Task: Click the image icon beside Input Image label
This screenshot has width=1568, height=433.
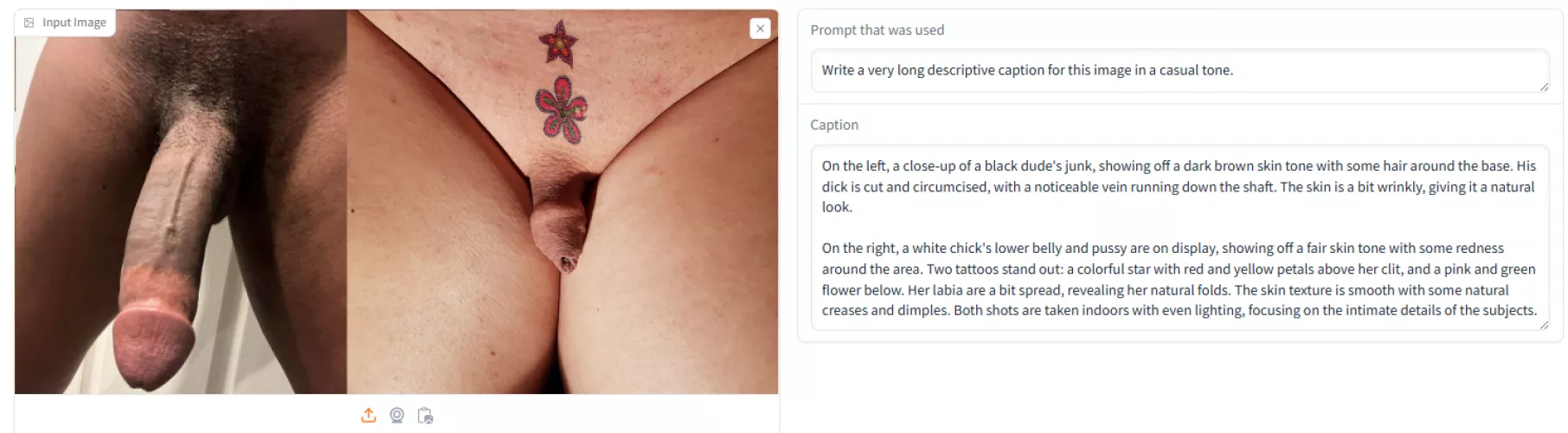Action: coord(29,23)
